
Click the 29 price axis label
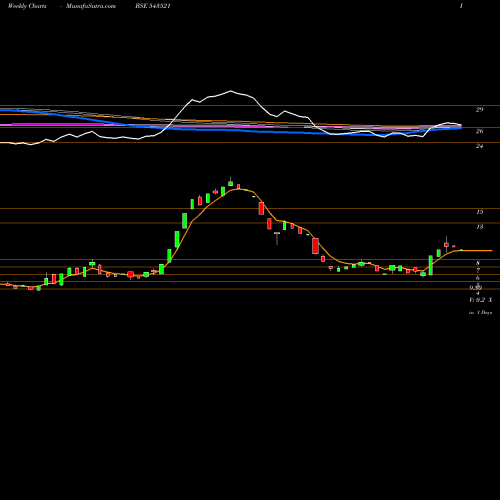(479, 110)
